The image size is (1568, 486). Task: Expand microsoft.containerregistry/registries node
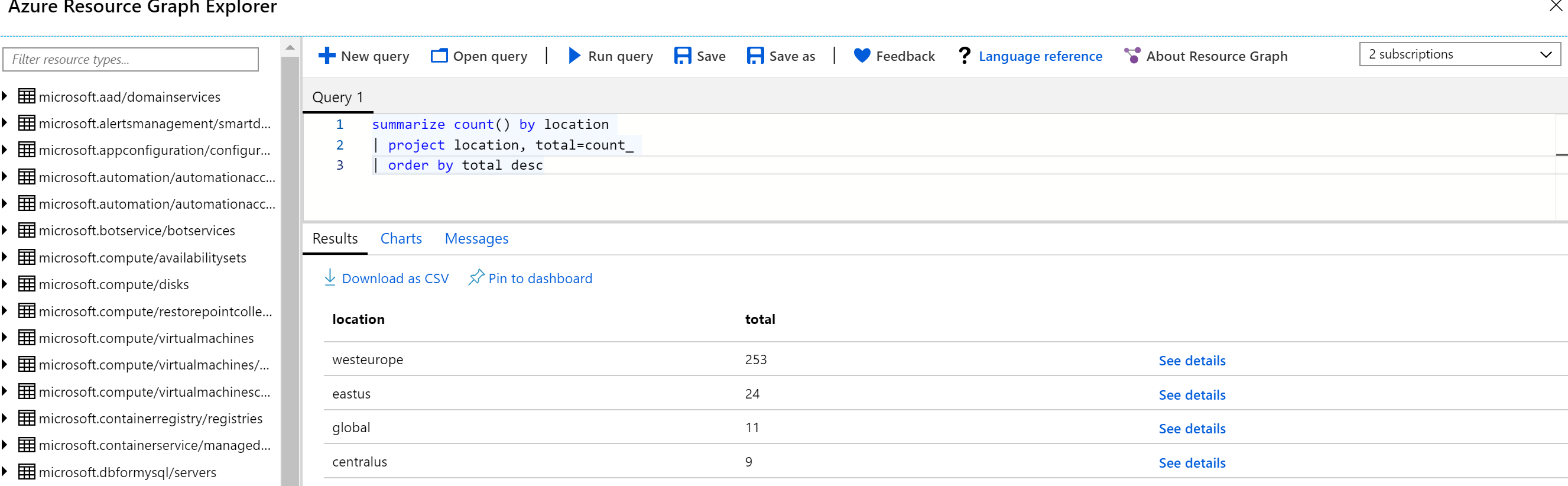click(5, 418)
